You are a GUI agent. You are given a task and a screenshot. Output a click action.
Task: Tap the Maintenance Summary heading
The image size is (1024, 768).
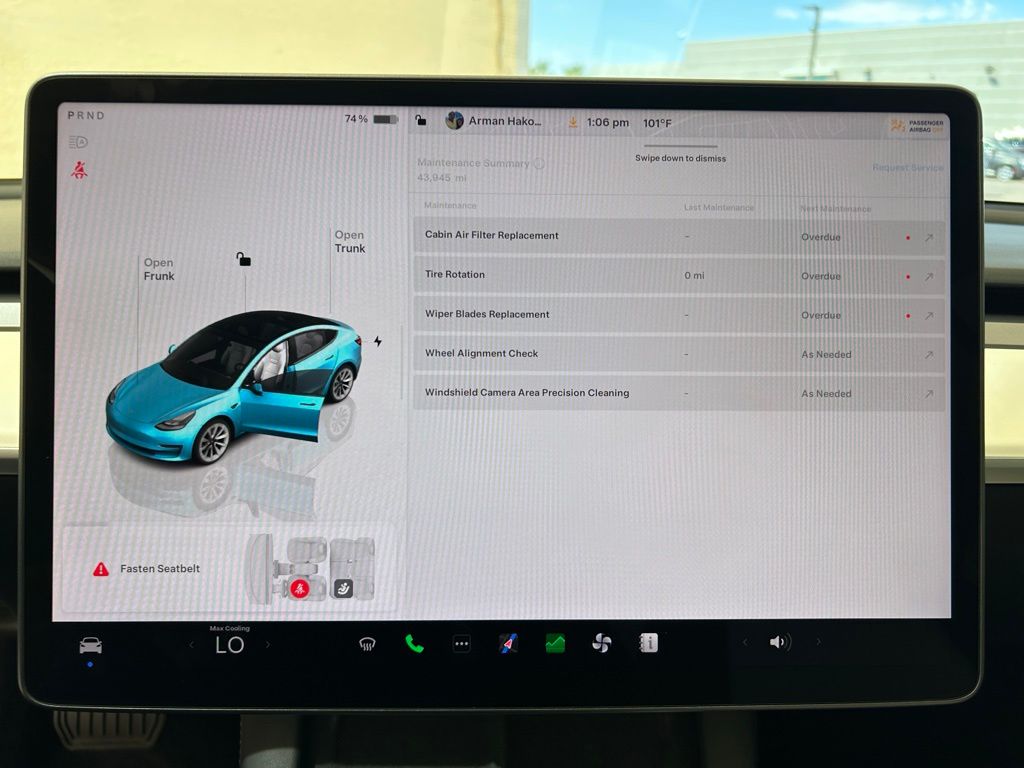coord(473,163)
